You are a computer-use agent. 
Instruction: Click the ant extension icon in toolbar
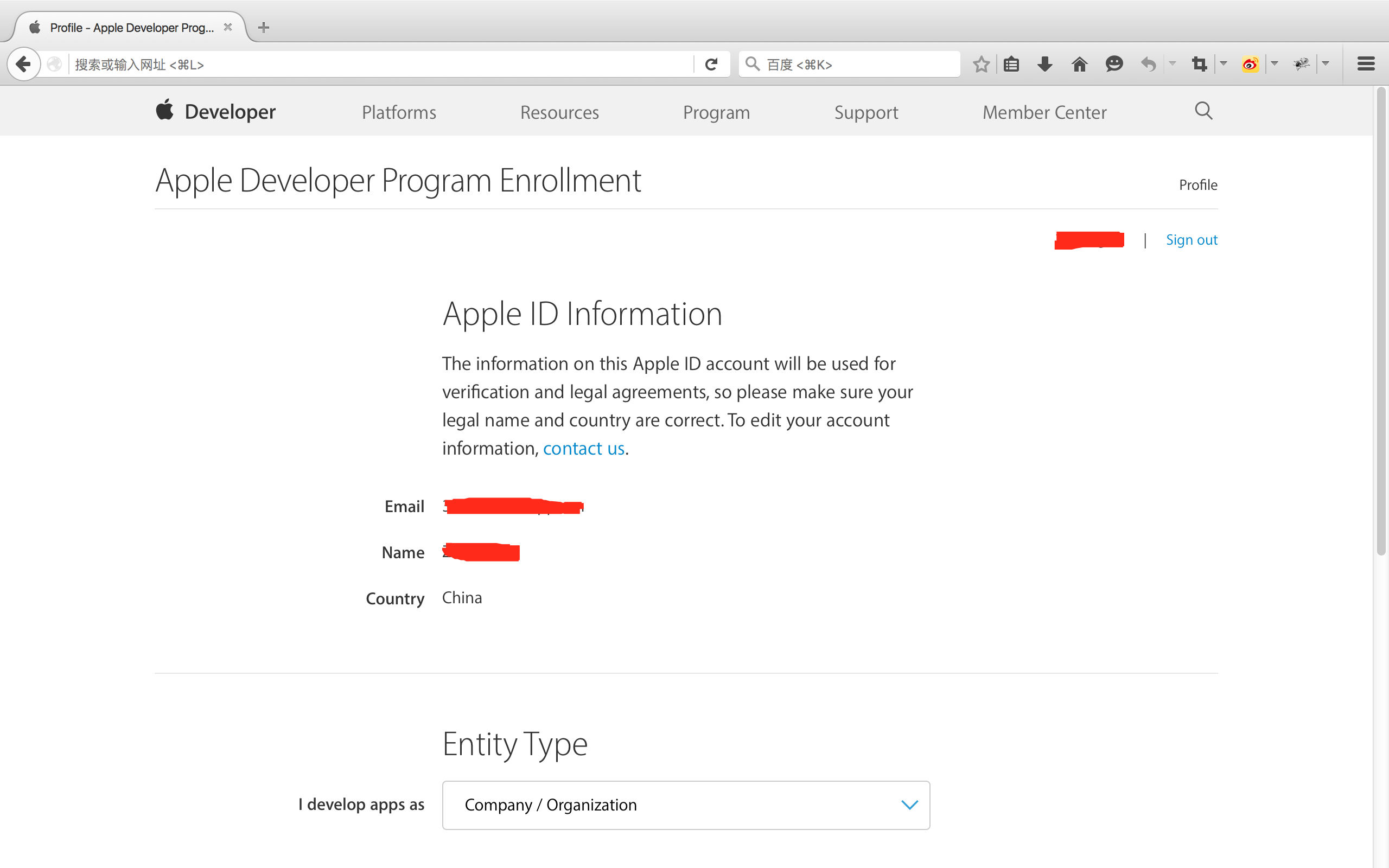(x=1301, y=65)
